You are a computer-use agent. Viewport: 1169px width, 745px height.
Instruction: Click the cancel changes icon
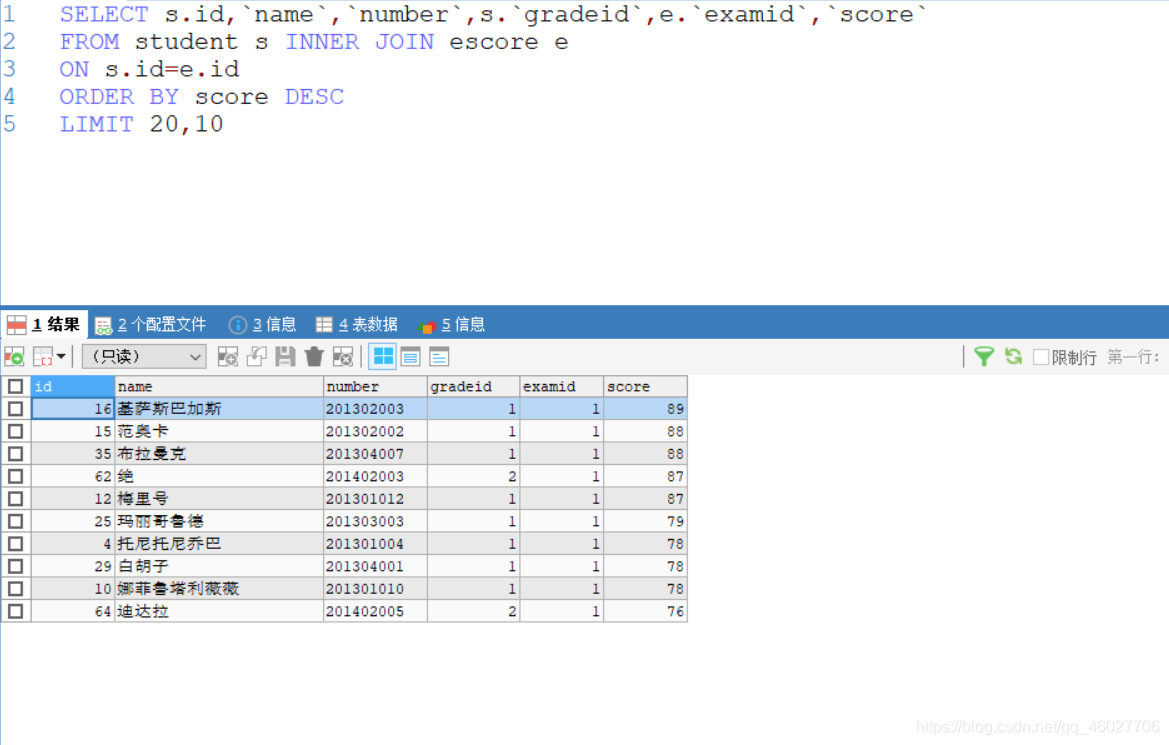click(343, 357)
